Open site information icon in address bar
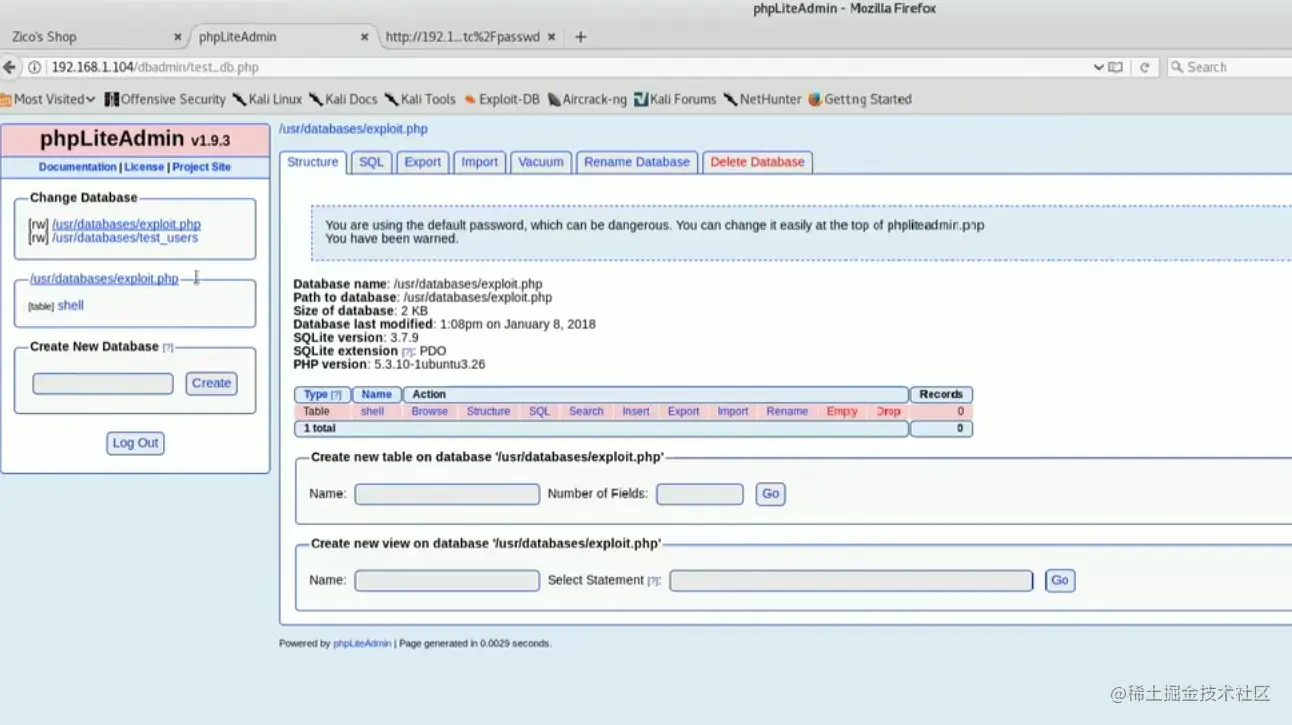1292x725 pixels. (x=35, y=67)
